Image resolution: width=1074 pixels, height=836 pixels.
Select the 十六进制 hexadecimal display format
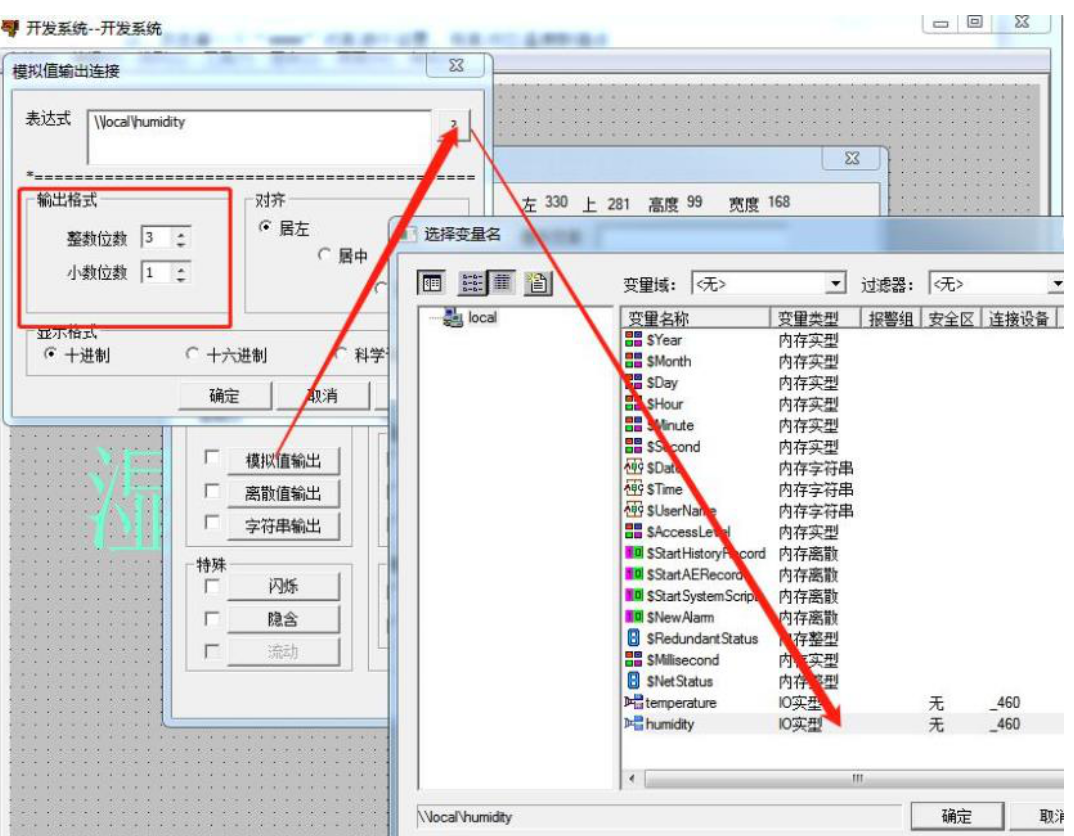[x=192, y=354]
